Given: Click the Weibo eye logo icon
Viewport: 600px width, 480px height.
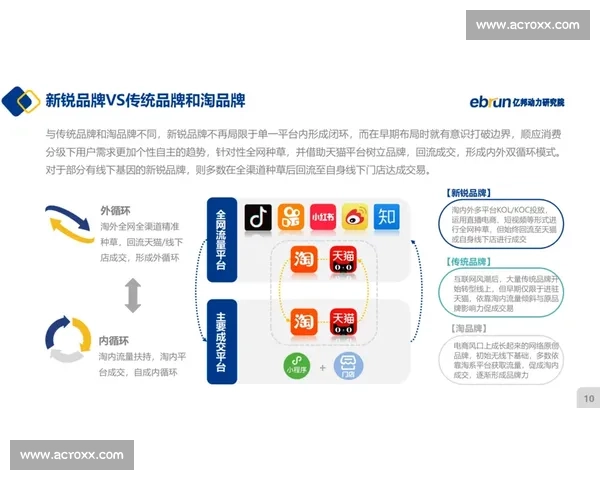Looking at the screenshot, I should (x=355, y=217).
